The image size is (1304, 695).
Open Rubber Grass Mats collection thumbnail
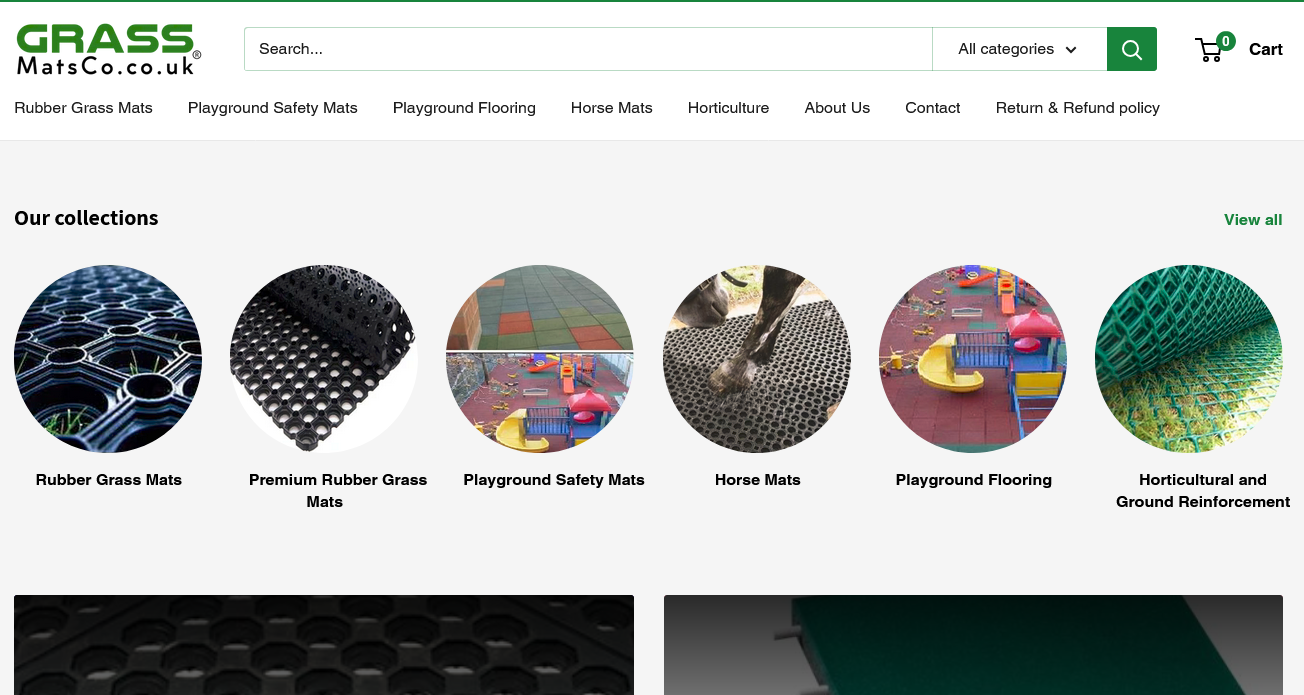coord(108,359)
